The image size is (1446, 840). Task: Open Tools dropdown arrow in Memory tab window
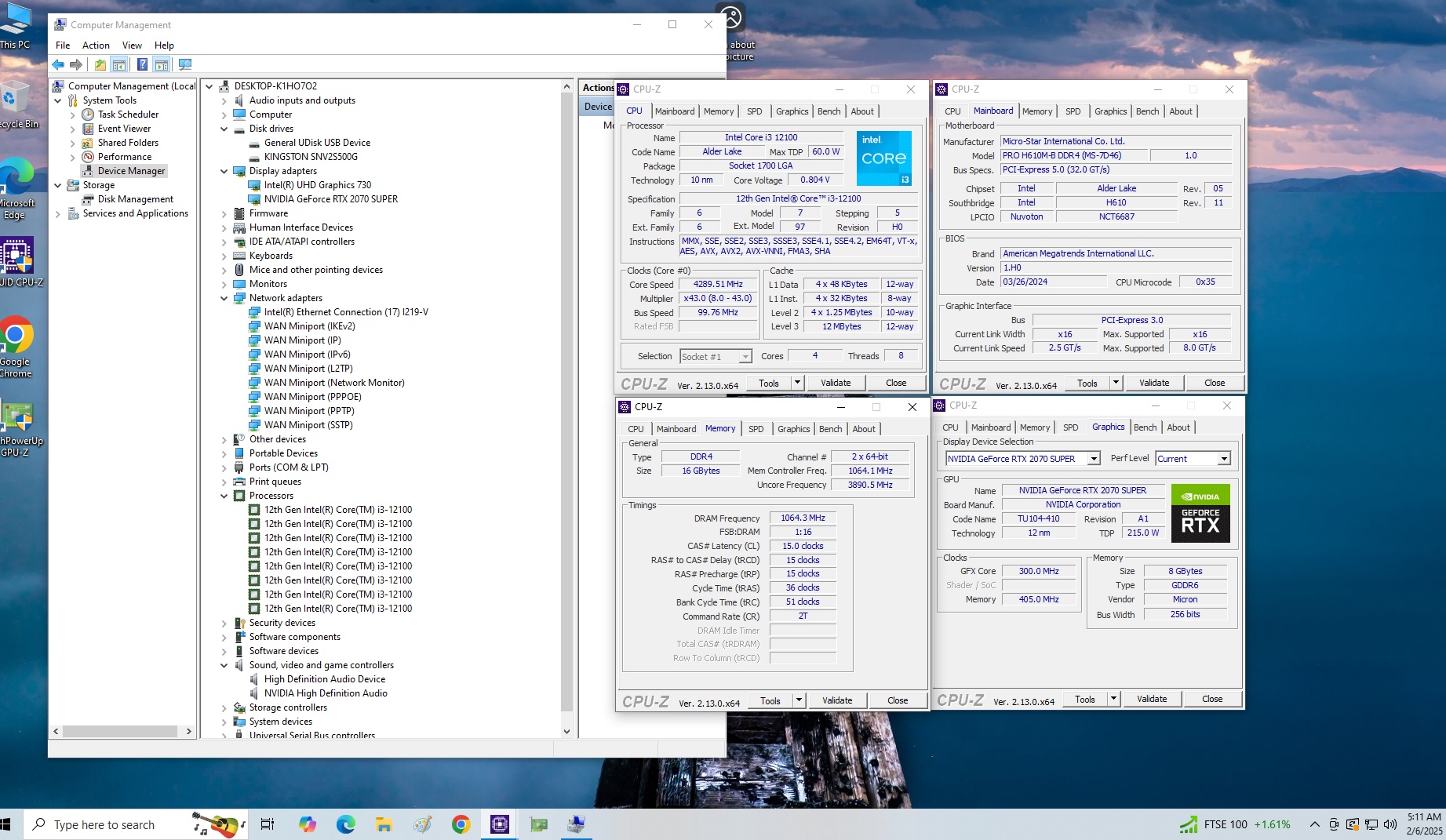(x=799, y=700)
